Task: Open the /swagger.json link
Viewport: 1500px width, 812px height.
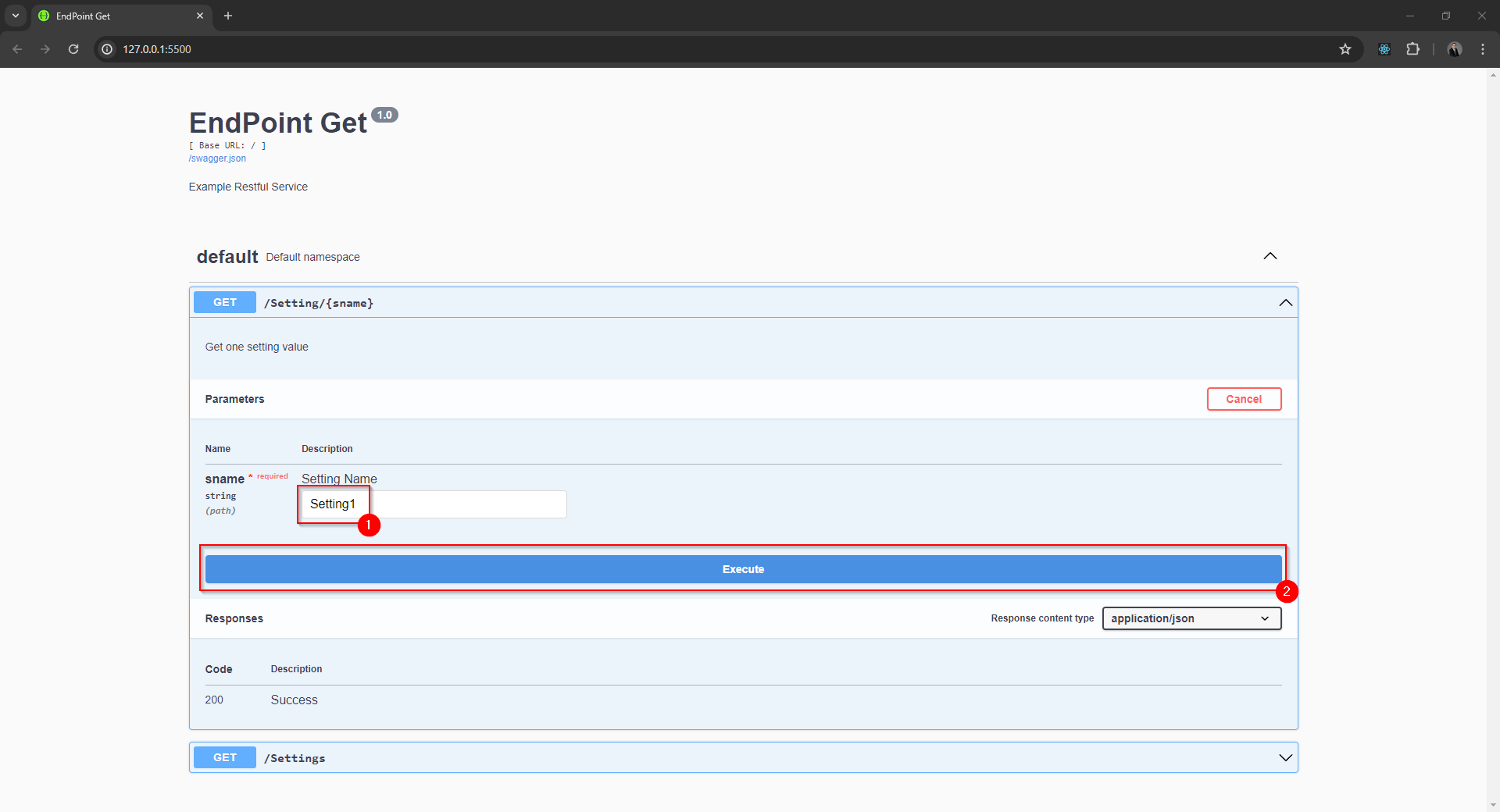Action: click(217, 158)
